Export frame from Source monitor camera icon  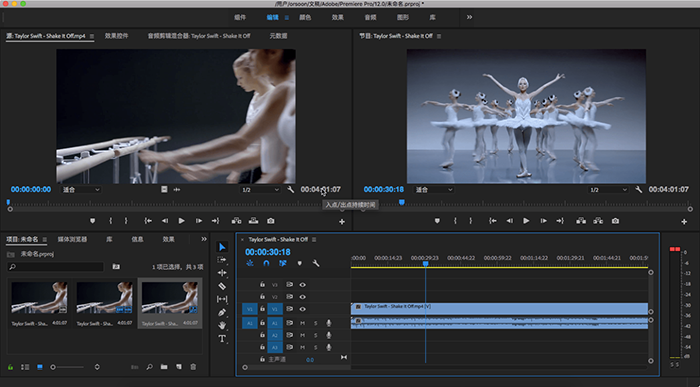tap(271, 221)
